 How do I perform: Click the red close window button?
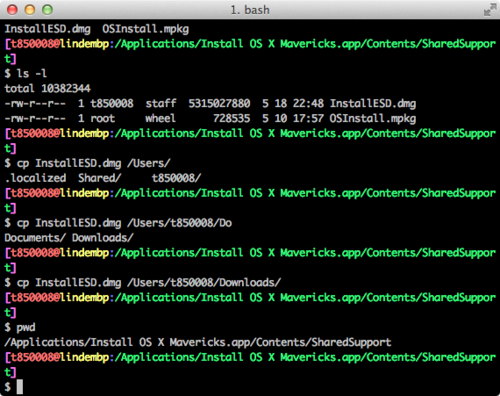(x=12, y=10)
